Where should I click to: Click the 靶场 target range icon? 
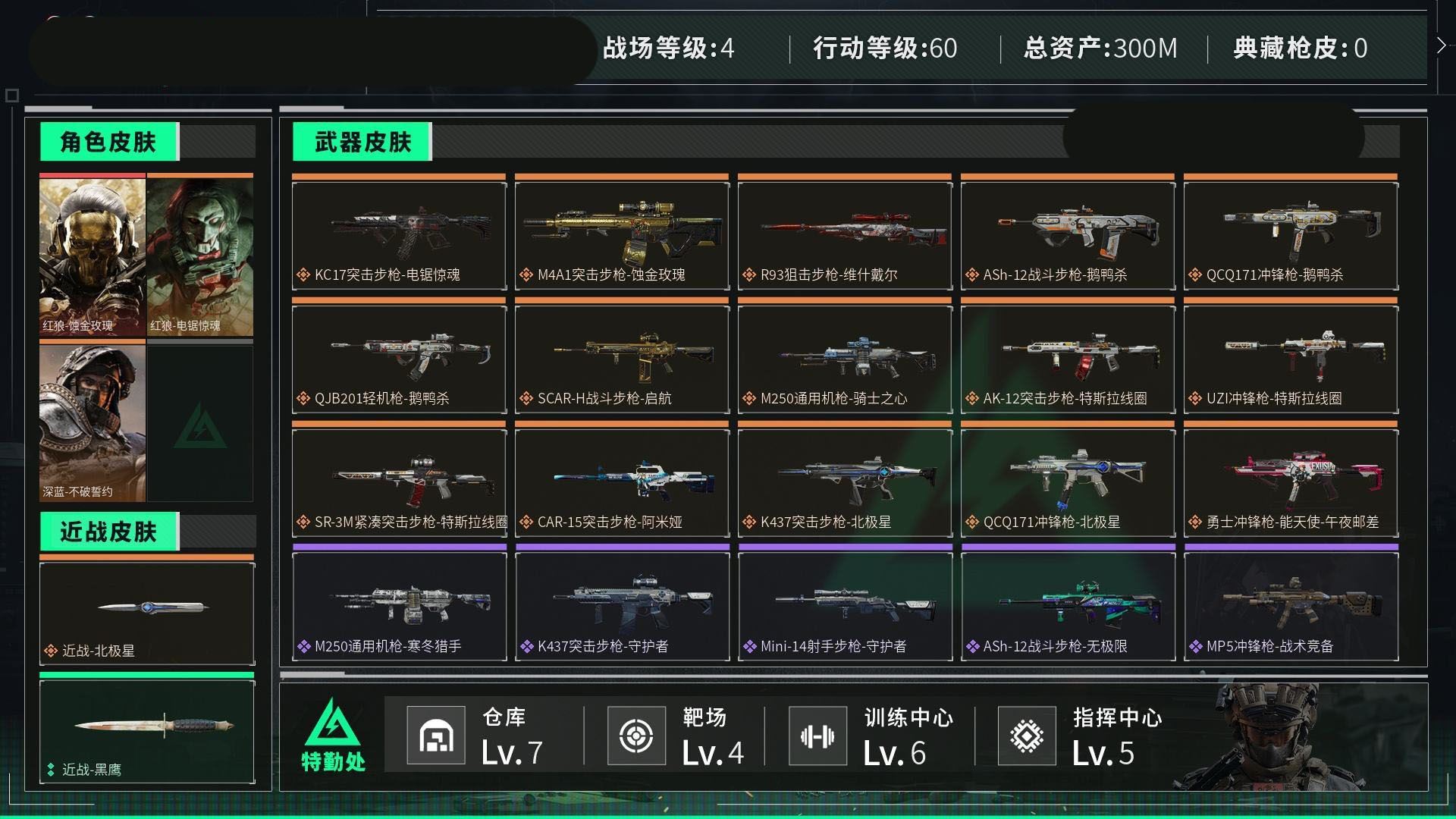(636, 735)
